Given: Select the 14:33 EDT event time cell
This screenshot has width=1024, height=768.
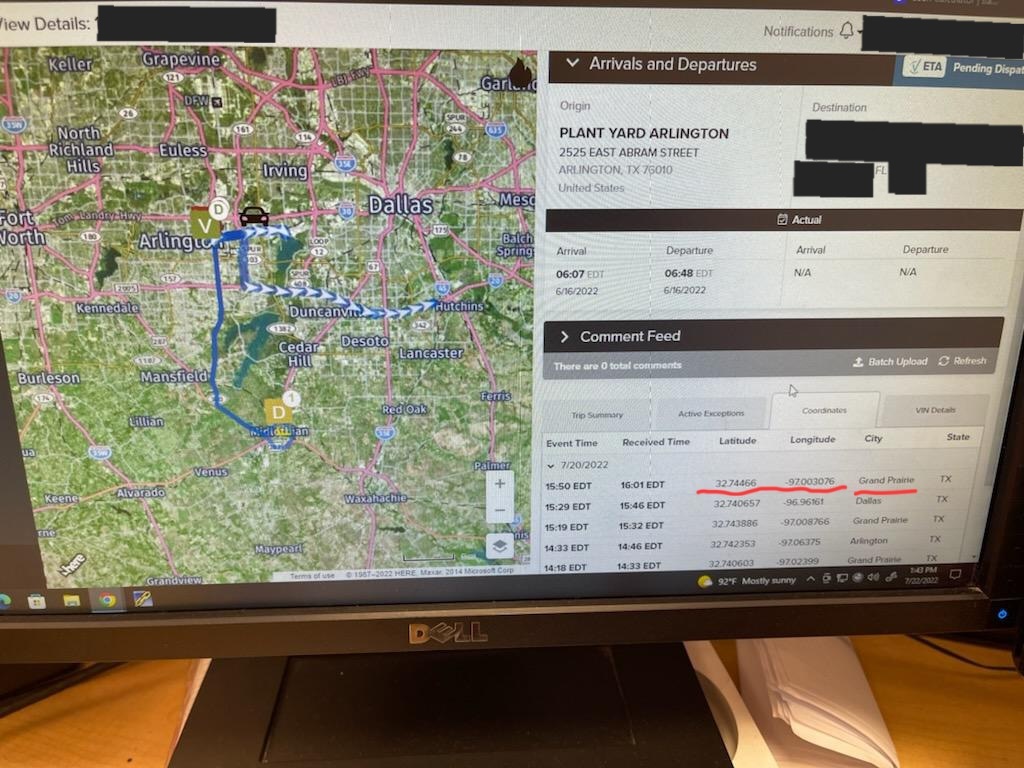Looking at the screenshot, I should (x=566, y=548).
